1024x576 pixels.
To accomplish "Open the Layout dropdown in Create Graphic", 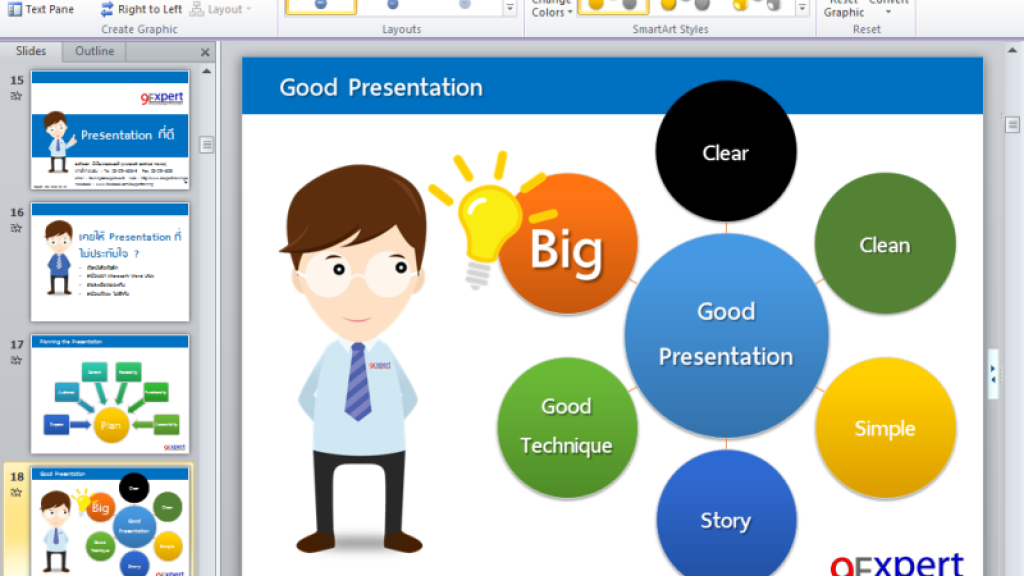I will point(221,9).
